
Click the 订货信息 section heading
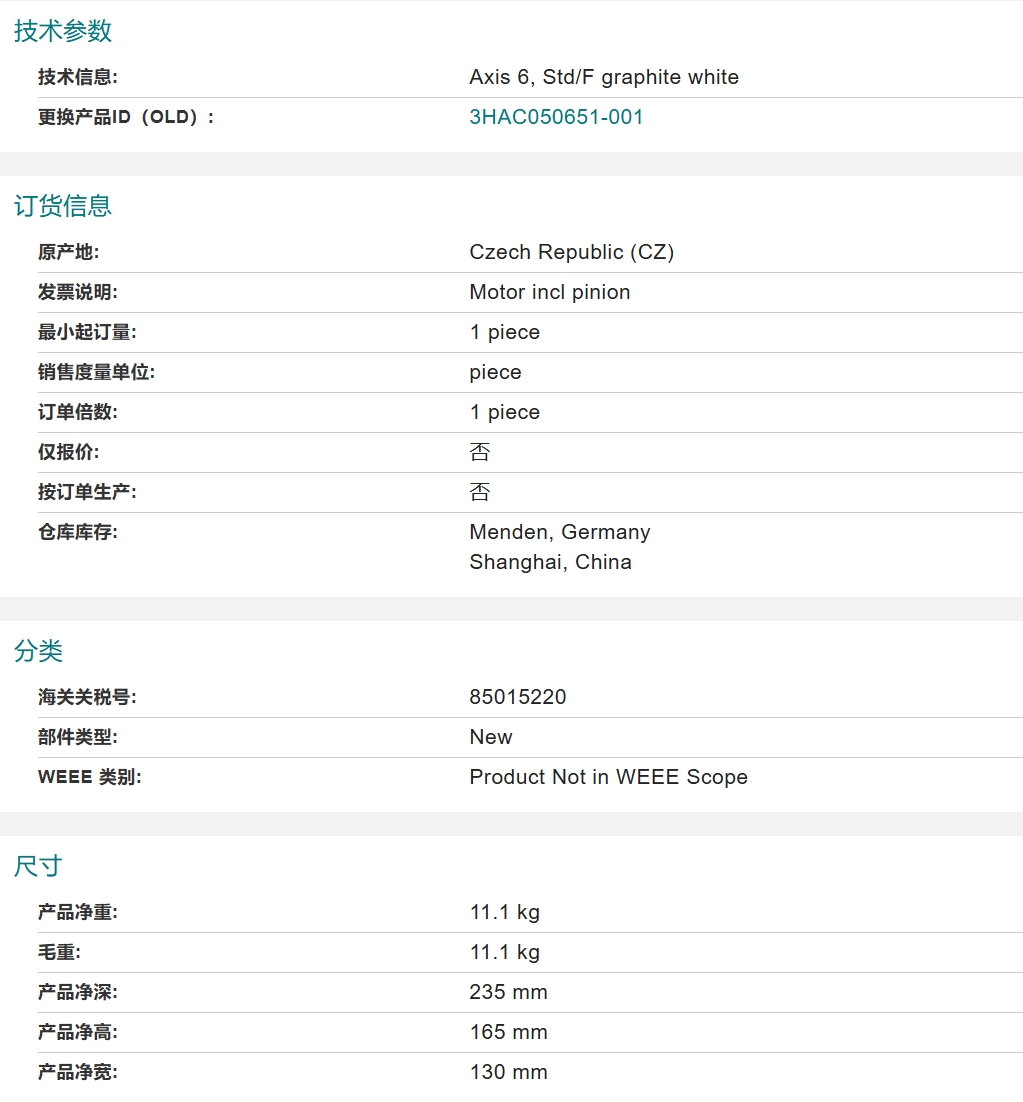63,206
